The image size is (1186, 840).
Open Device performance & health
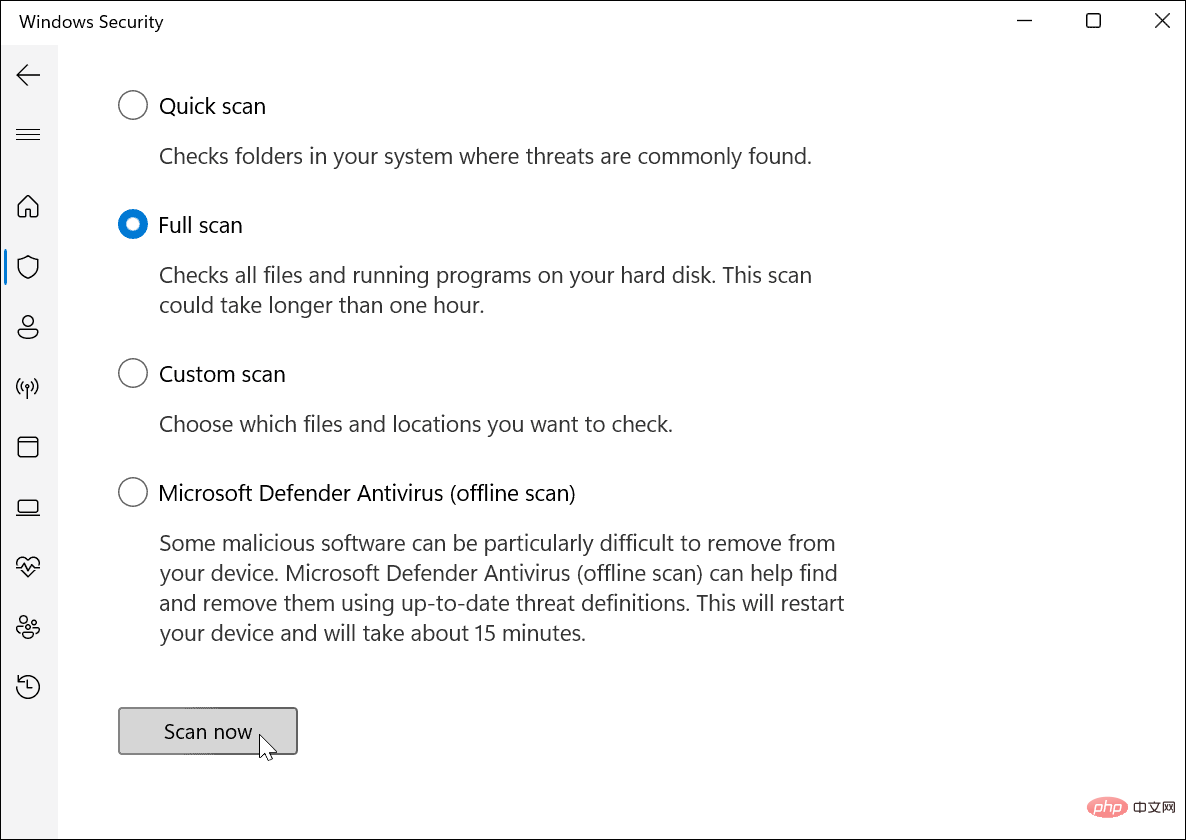[x=29, y=567]
